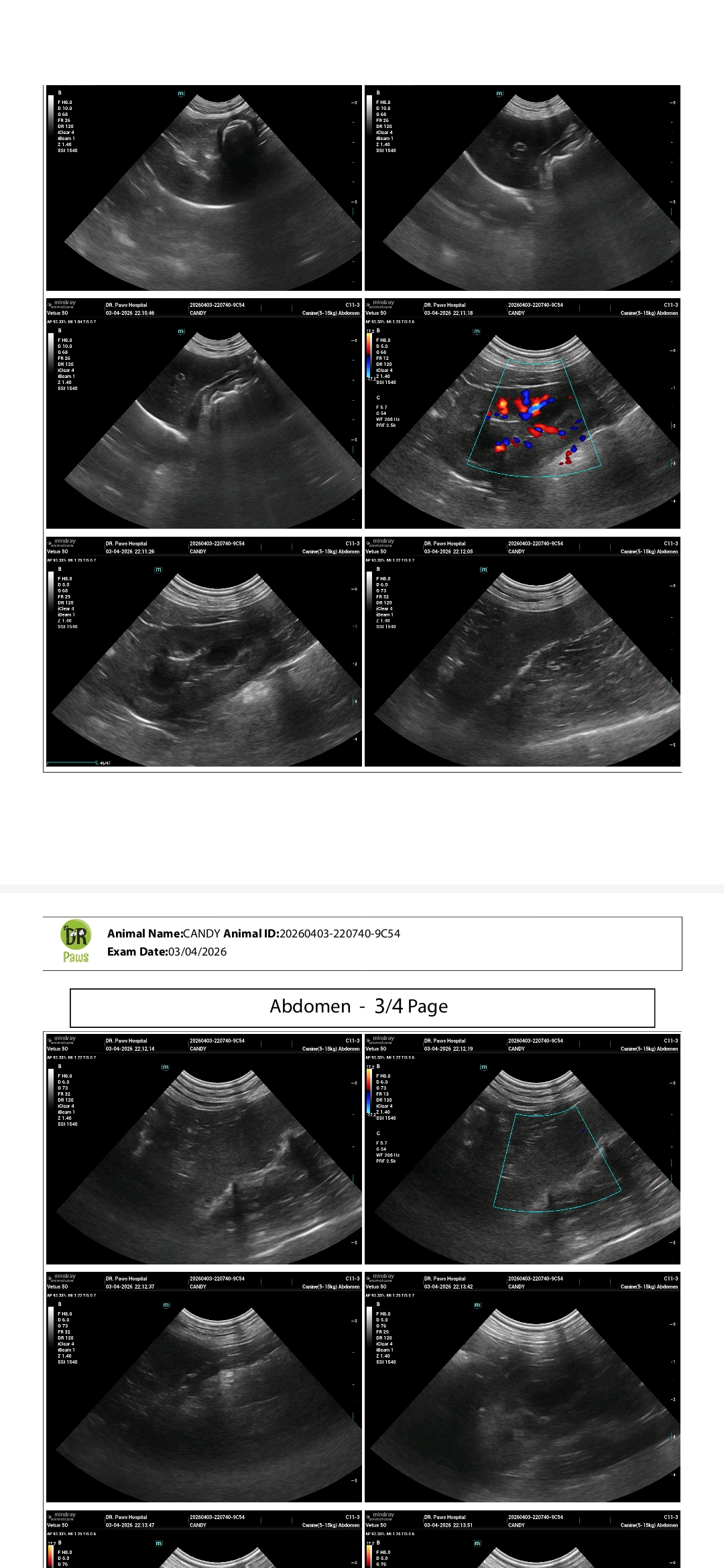Viewport: 724px width, 1568px height.
Task: Click the grayscale bar on the 22:11:26 scan
Action: click(x=51, y=595)
